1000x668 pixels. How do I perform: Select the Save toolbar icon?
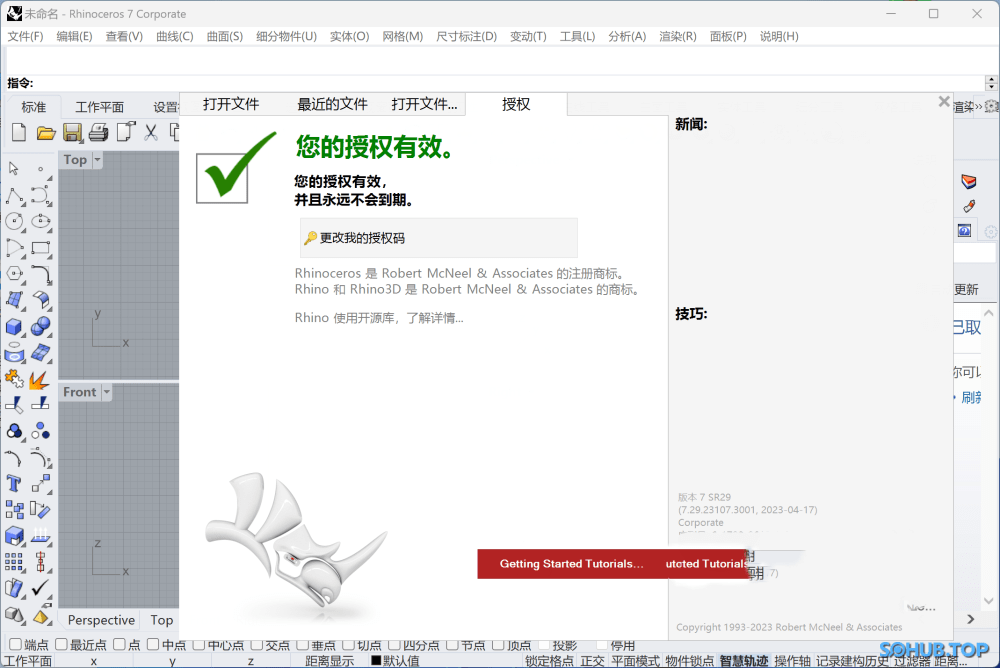(x=72, y=131)
